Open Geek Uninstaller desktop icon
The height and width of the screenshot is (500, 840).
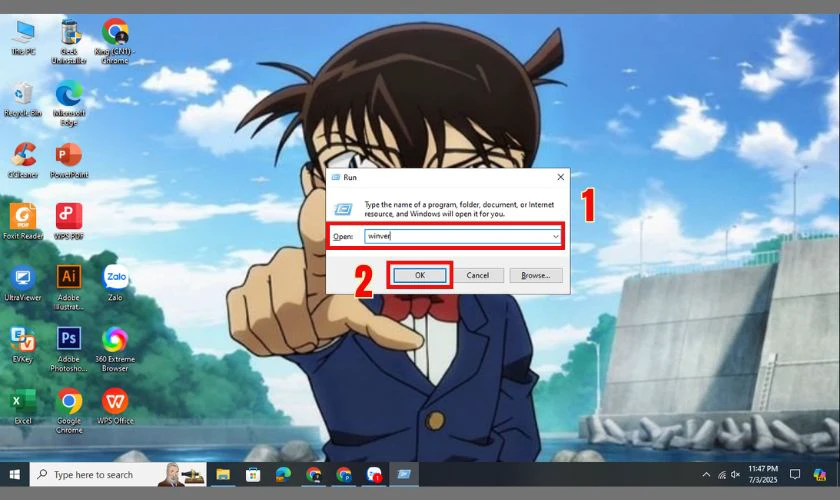point(69,42)
